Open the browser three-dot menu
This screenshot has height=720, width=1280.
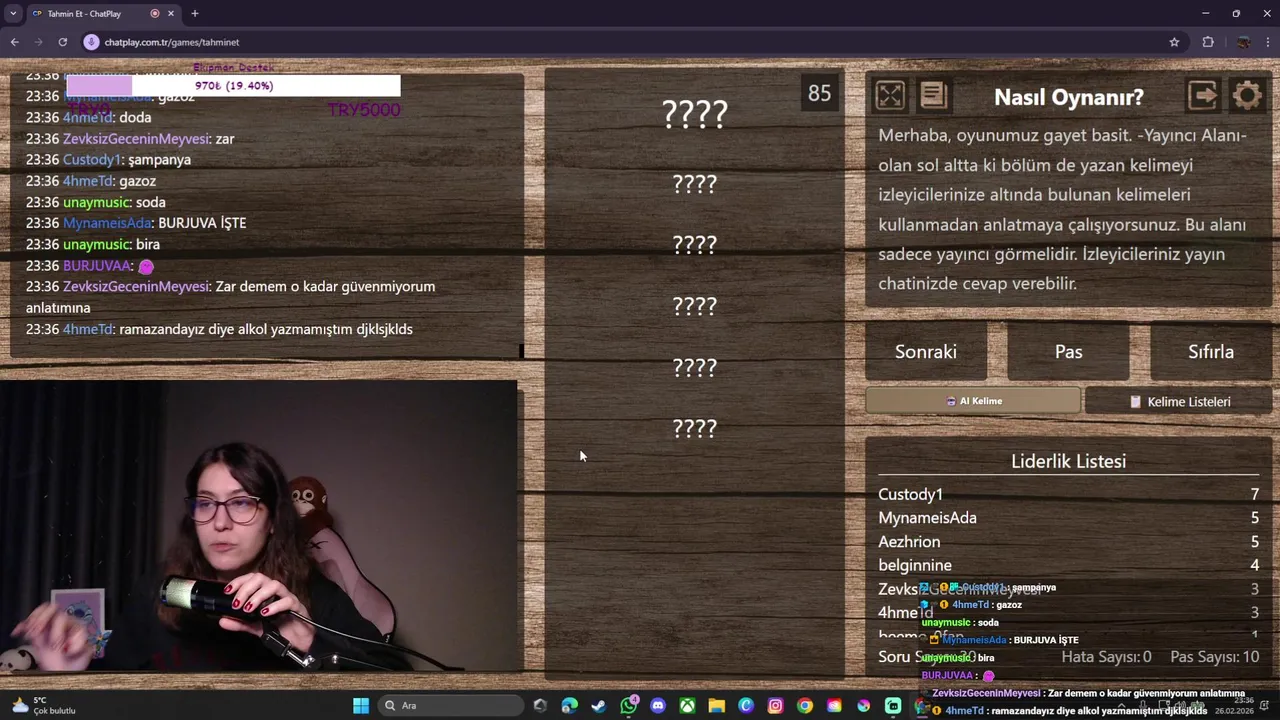pyautogui.click(x=1268, y=42)
